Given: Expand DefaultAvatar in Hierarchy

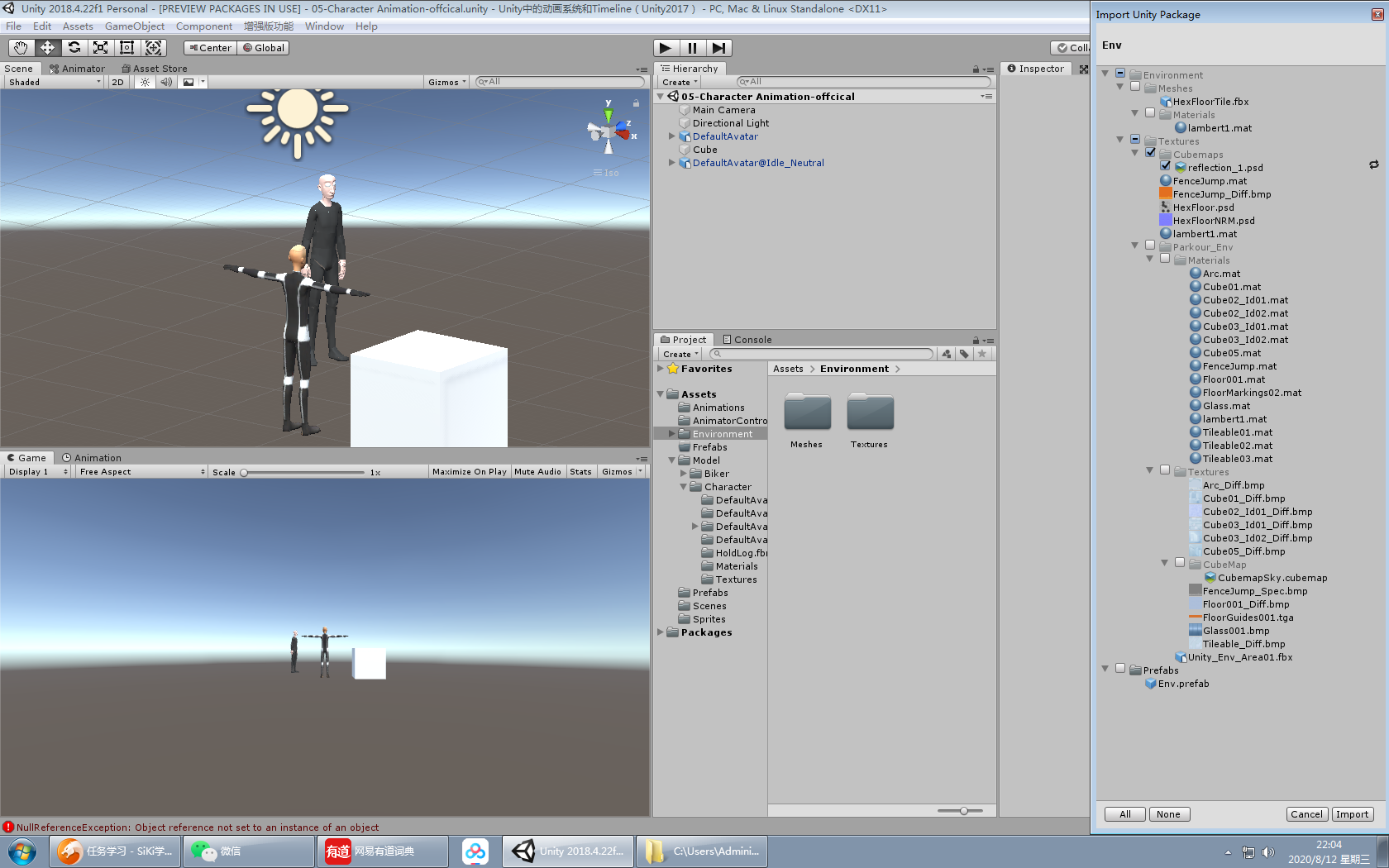Looking at the screenshot, I should pyautogui.click(x=671, y=136).
